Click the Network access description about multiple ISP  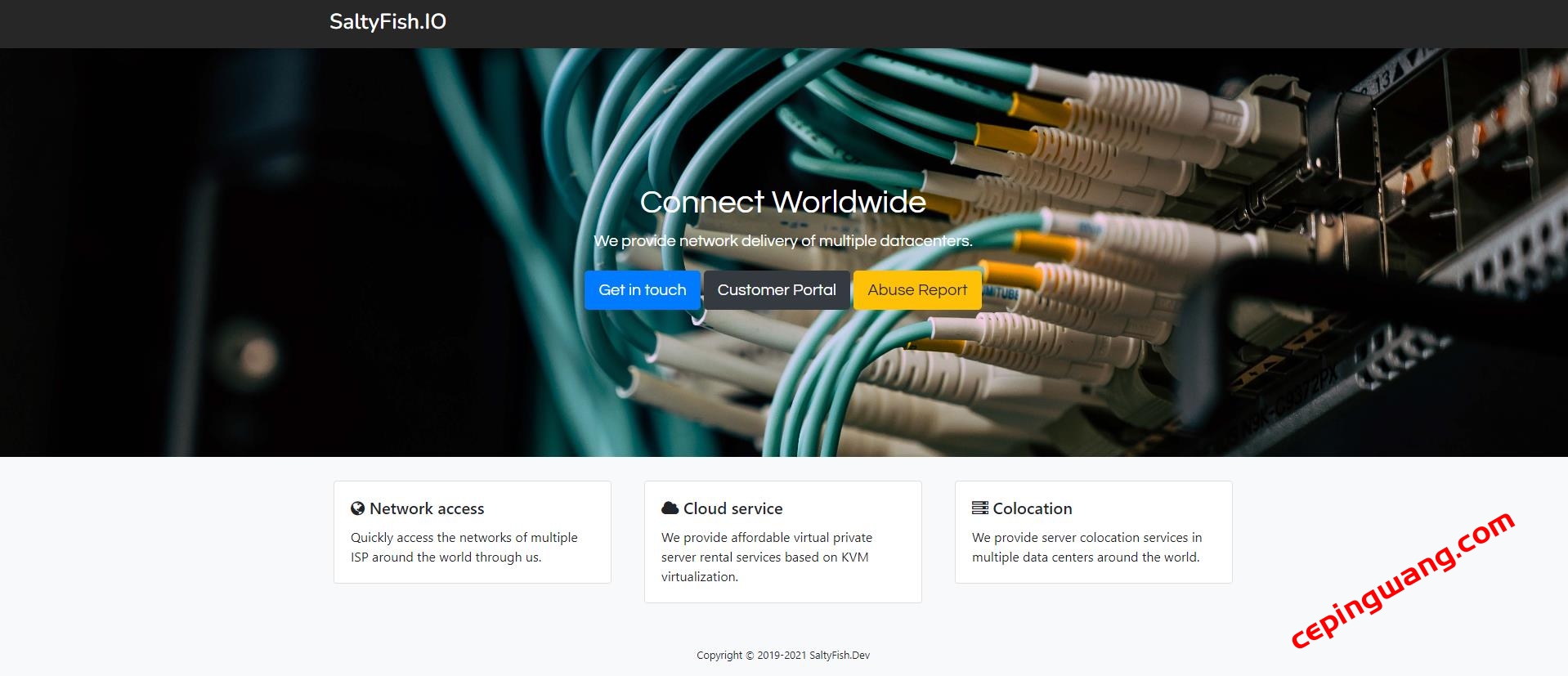tap(464, 547)
